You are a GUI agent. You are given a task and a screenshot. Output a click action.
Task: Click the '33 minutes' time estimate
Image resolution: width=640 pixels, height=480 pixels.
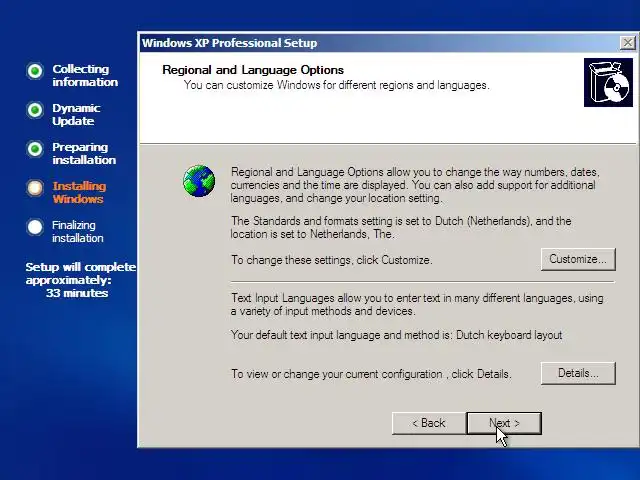(77, 293)
